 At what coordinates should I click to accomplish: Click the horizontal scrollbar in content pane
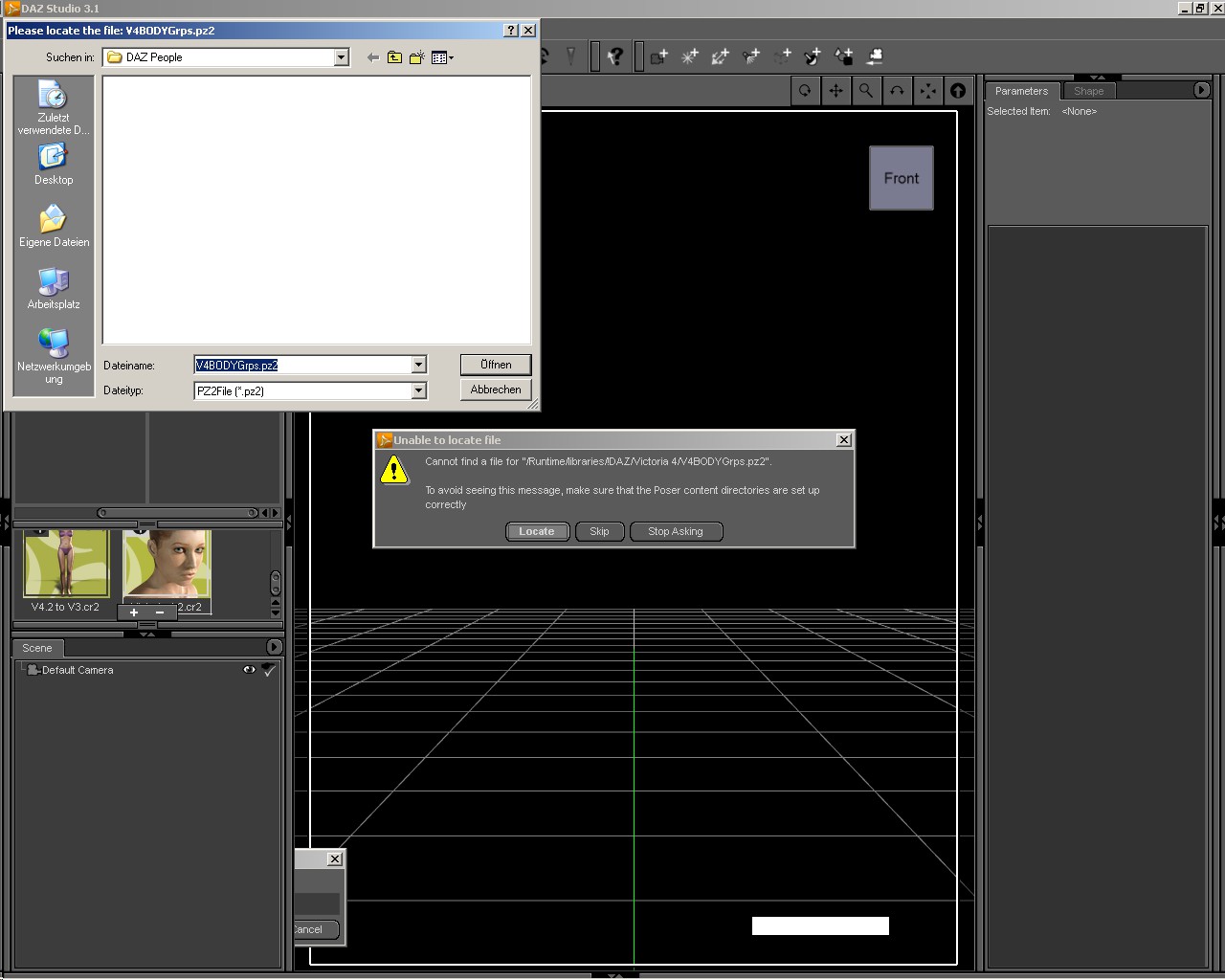[x=178, y=513]
